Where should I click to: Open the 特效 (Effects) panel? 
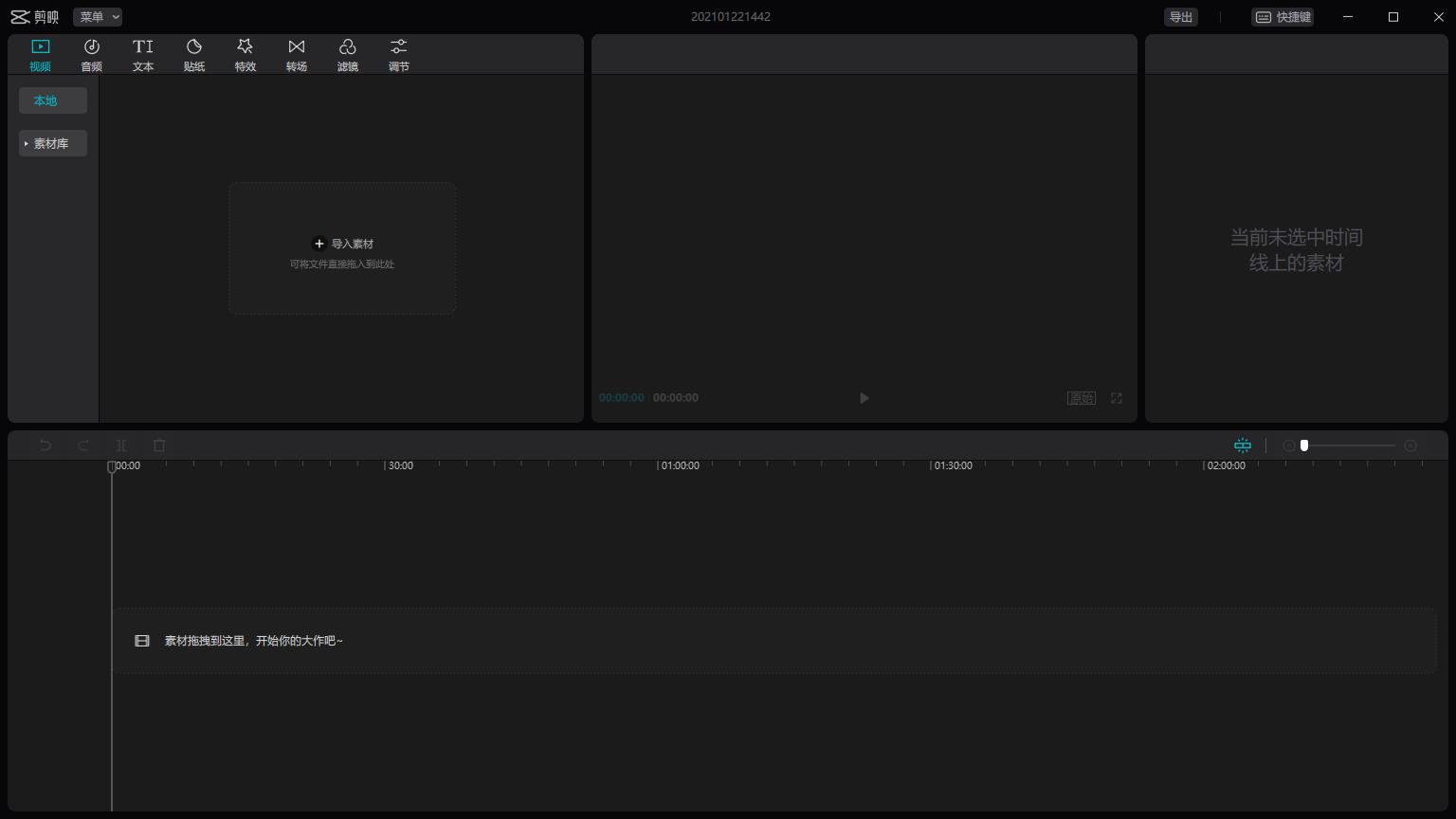pyautogui.click(x=246, y=55)
